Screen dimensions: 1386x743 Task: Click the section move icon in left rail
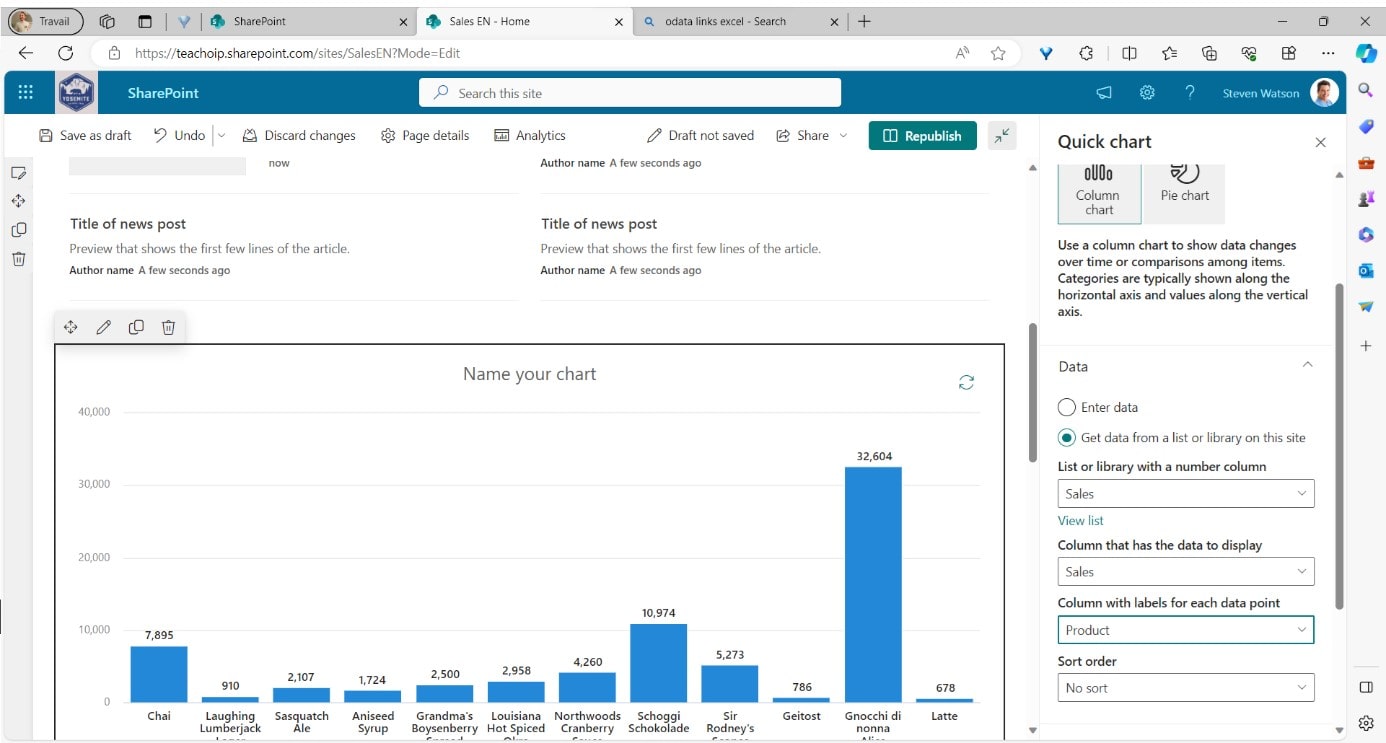coord(18,201)
